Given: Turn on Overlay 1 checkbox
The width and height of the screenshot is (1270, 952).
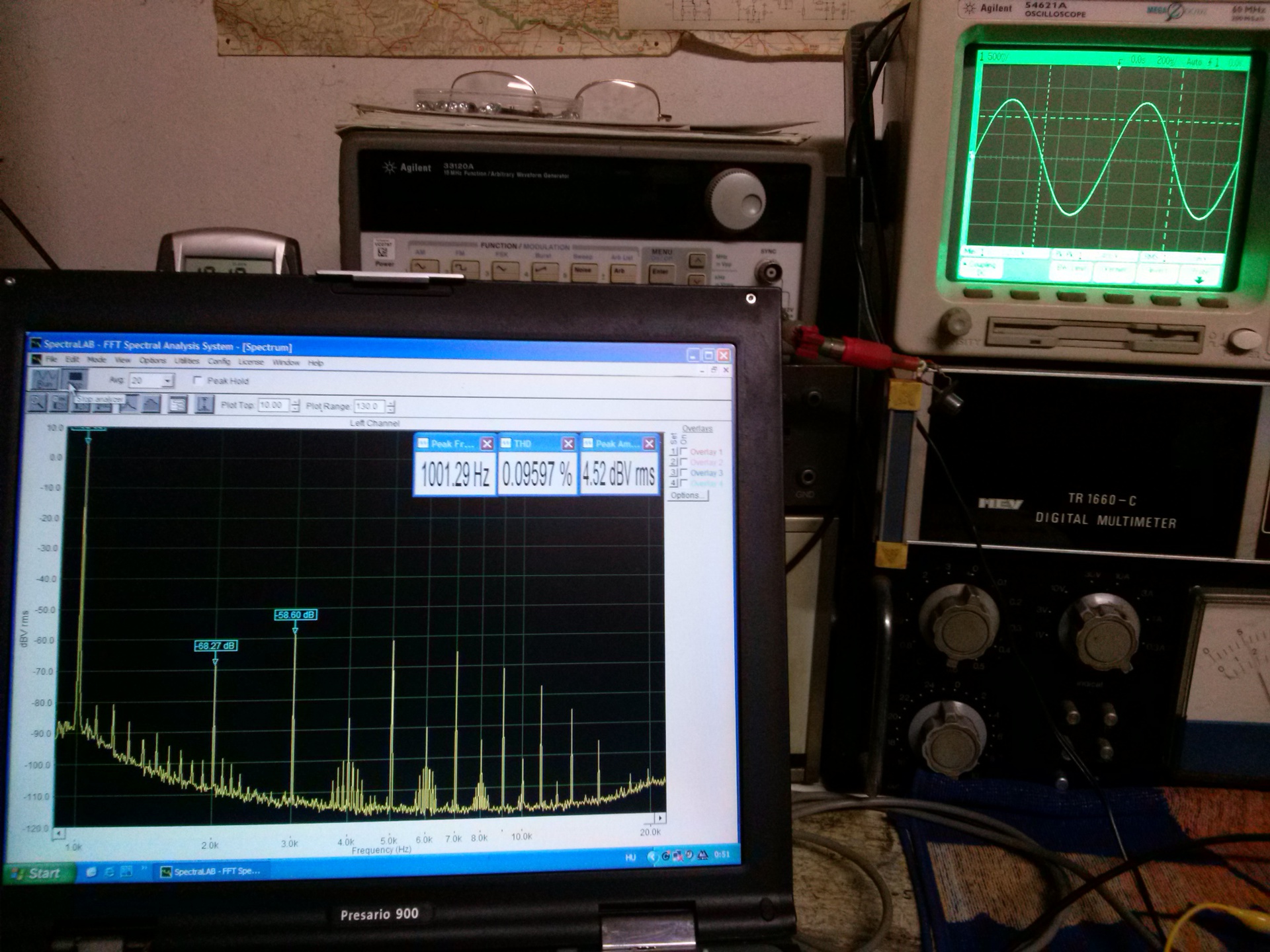Looking at the screenshot, I should 683,452.
